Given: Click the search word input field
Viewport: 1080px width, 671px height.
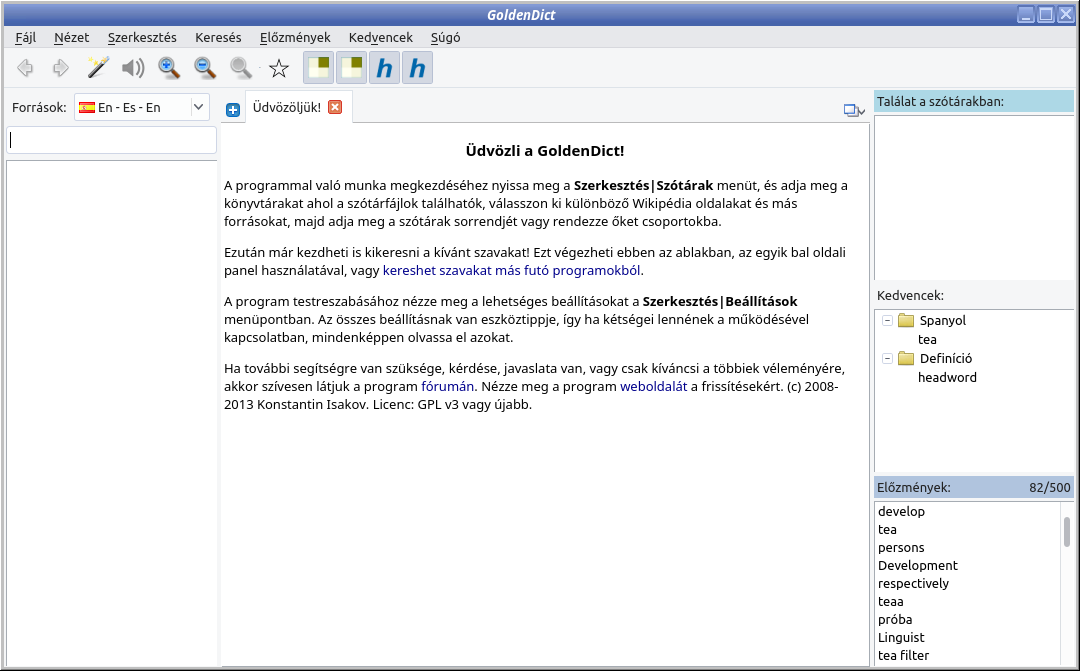Looking at the screenshot, I should click(112, 140).
